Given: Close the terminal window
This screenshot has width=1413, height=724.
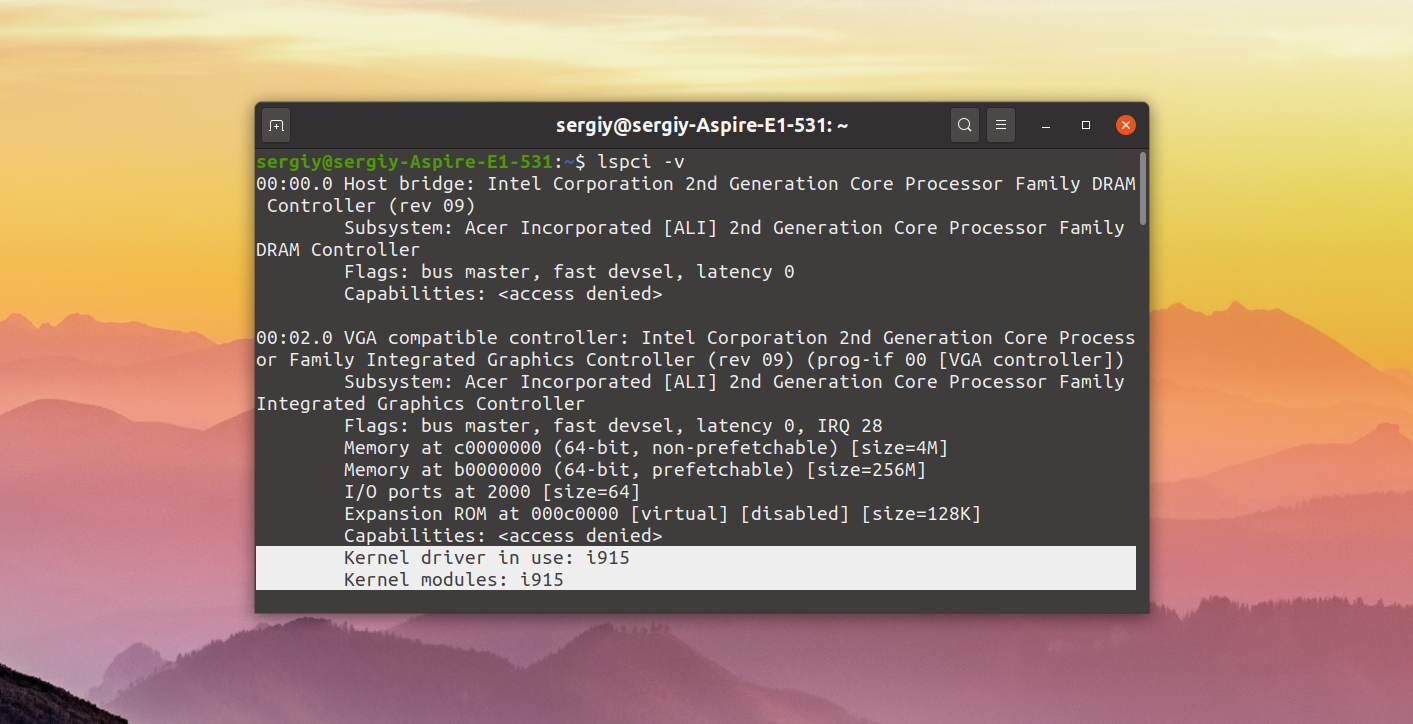Looking at the screenshot, I should (1125, 125).
